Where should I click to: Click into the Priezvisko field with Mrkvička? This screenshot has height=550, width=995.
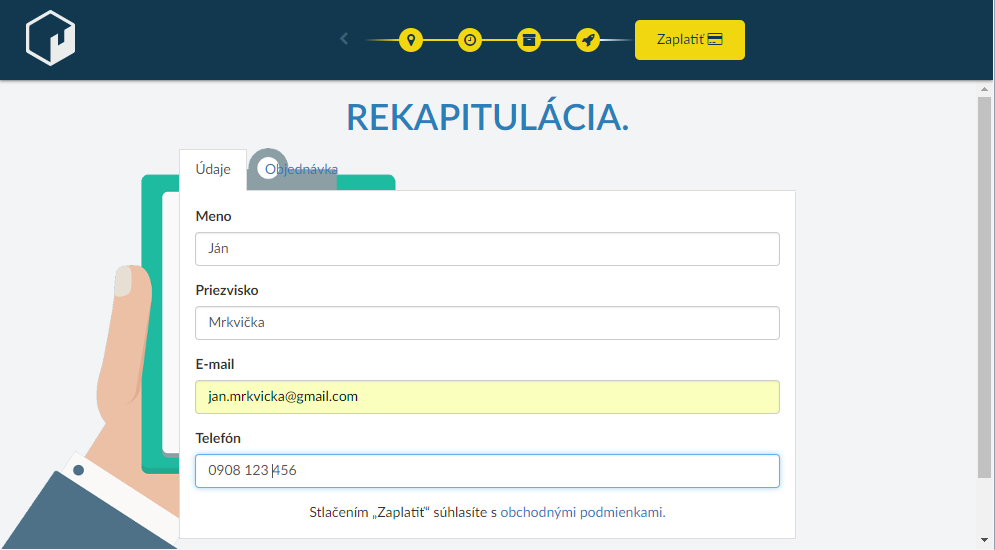pos(487,323)
